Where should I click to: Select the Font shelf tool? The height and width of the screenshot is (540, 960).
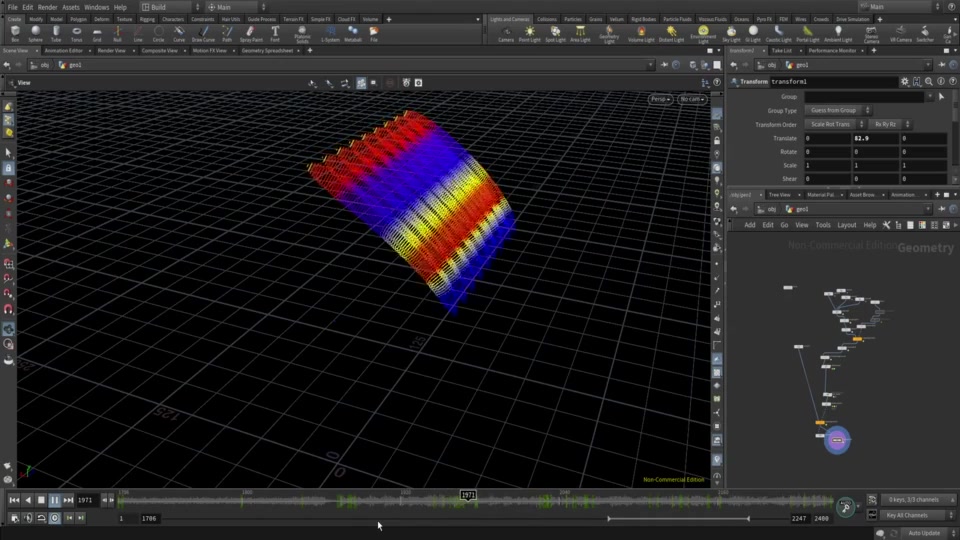(x=275, y=33)
